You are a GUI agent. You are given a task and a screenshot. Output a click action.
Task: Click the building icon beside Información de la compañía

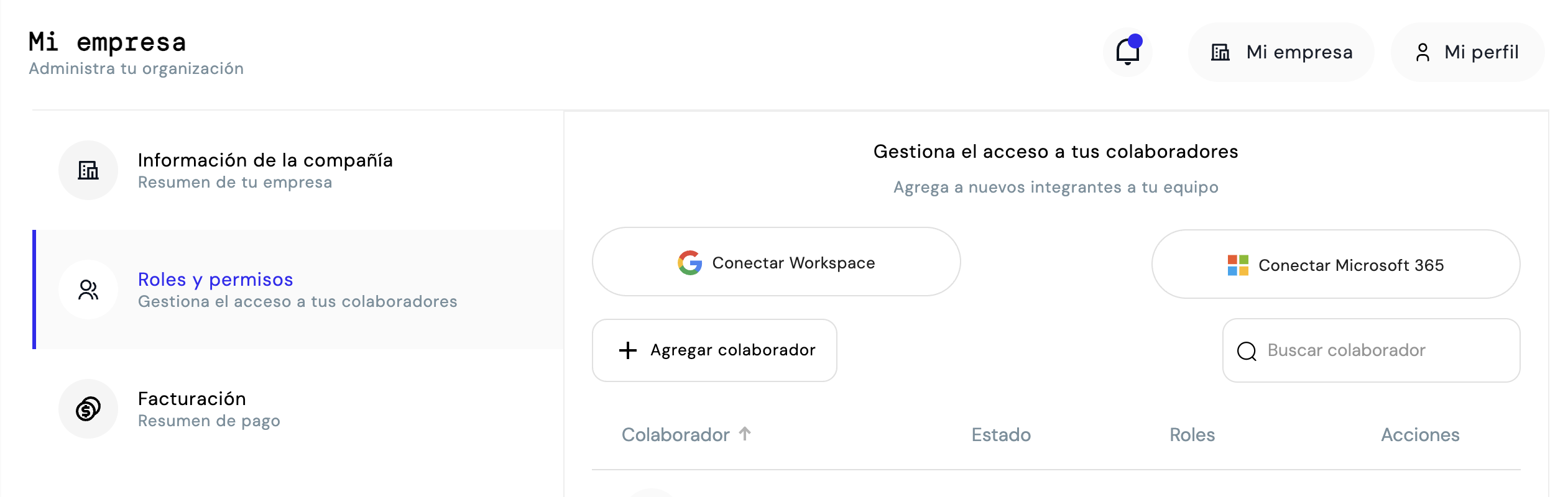pos(88,170)
